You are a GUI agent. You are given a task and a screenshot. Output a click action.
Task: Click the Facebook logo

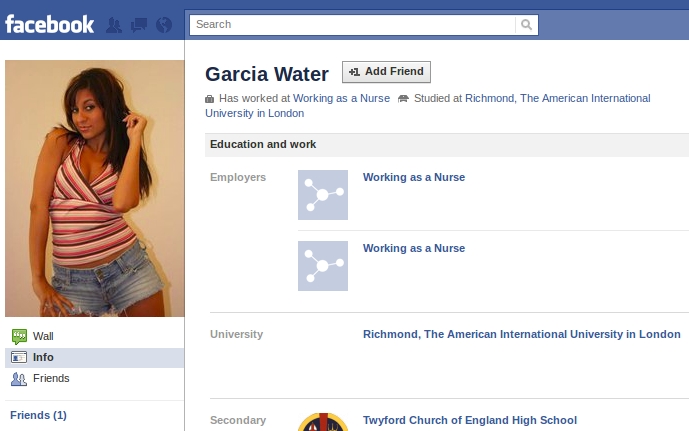pyautogui.click(x=49, y=25)
